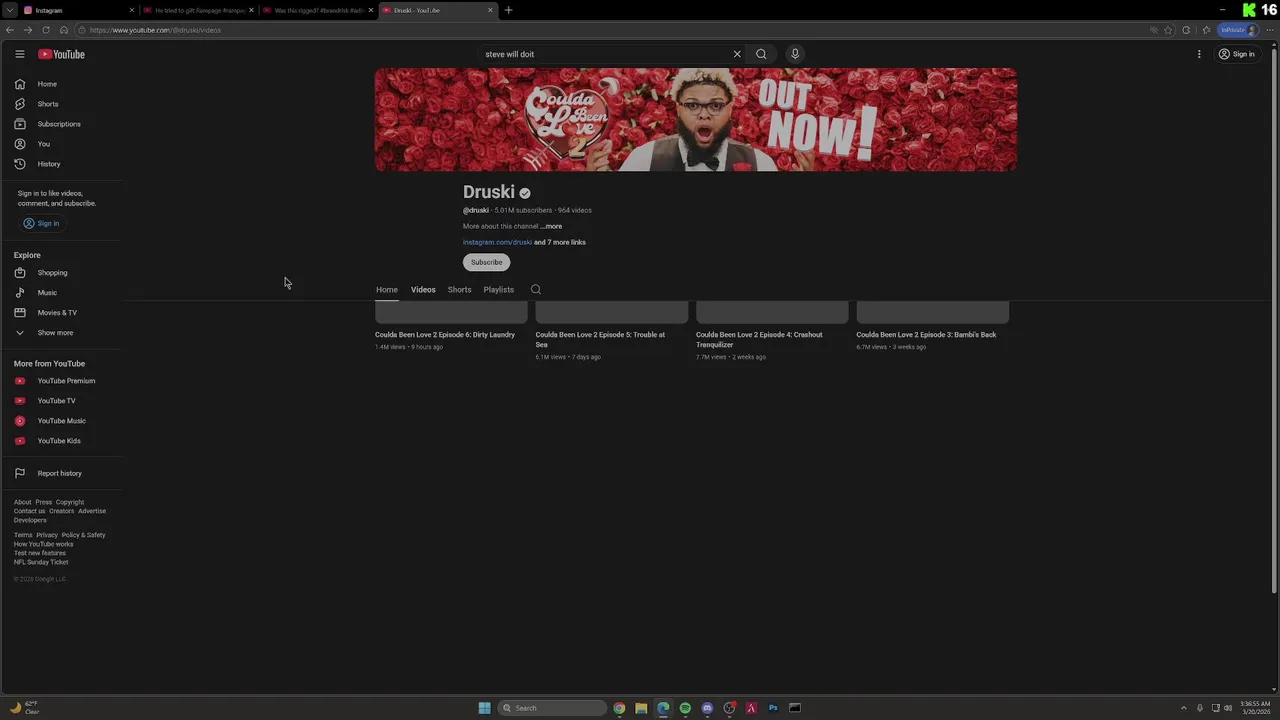
Task: Open instagram.com/druski link
Action: (x=497, y=242)
